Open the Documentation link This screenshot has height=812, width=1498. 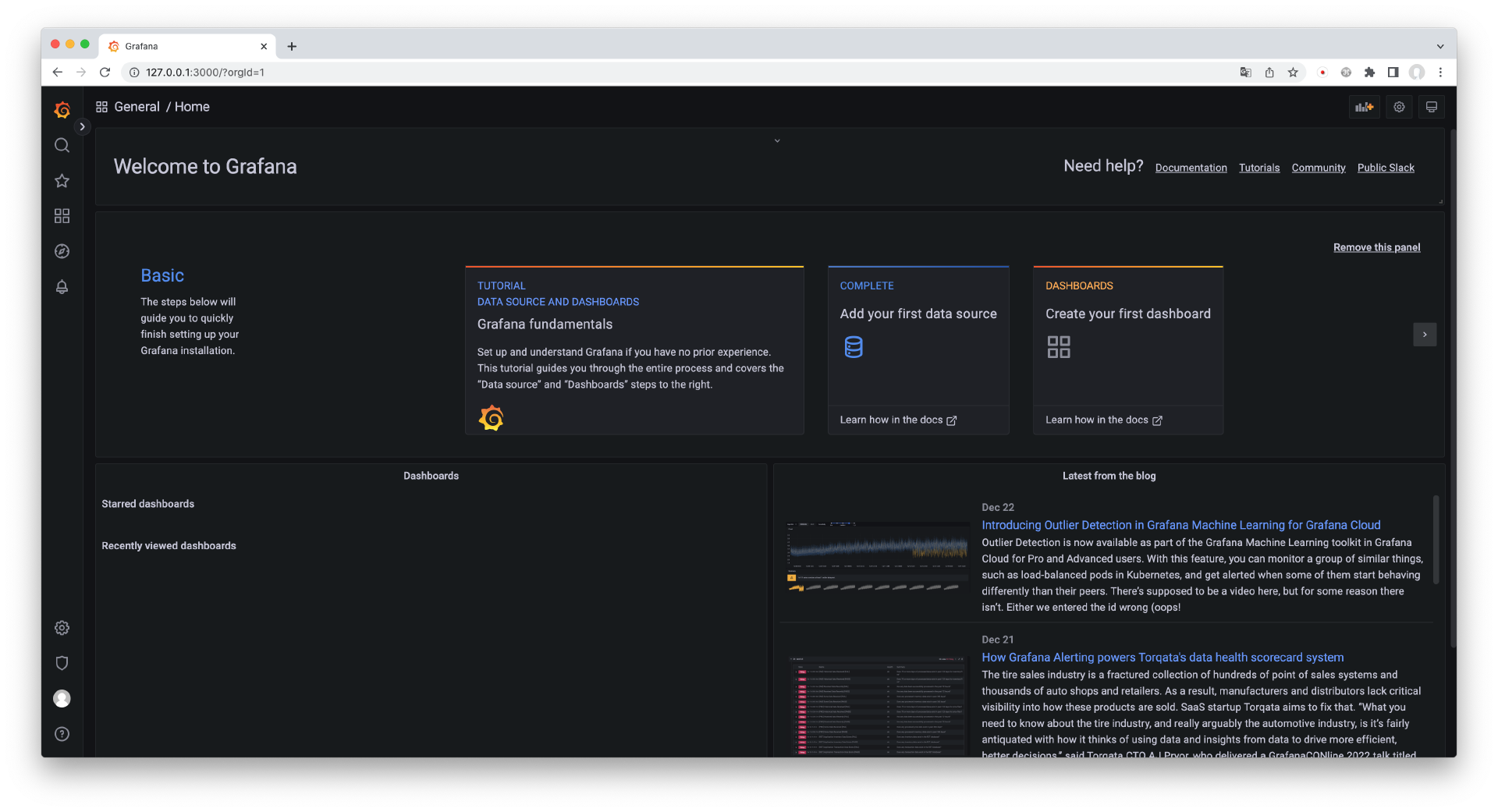(x=1191, y=168)
